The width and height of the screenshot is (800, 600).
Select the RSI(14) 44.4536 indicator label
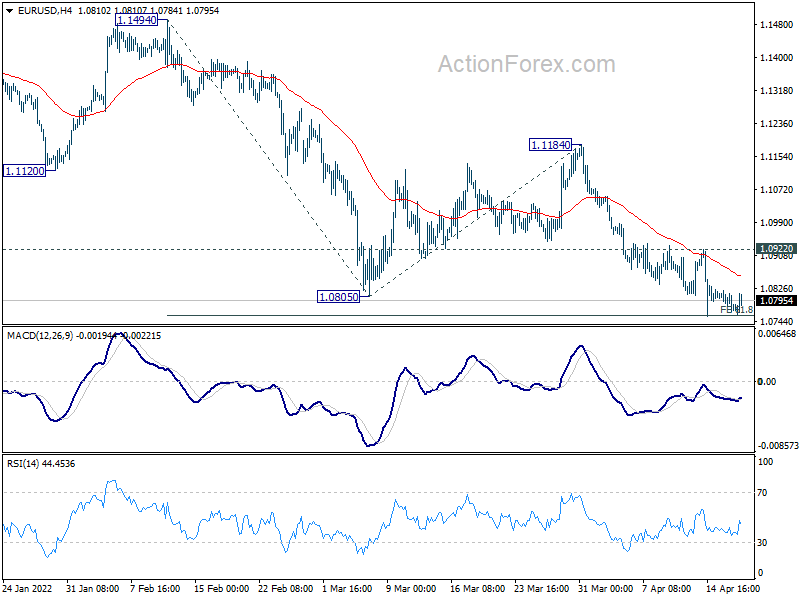41,464
